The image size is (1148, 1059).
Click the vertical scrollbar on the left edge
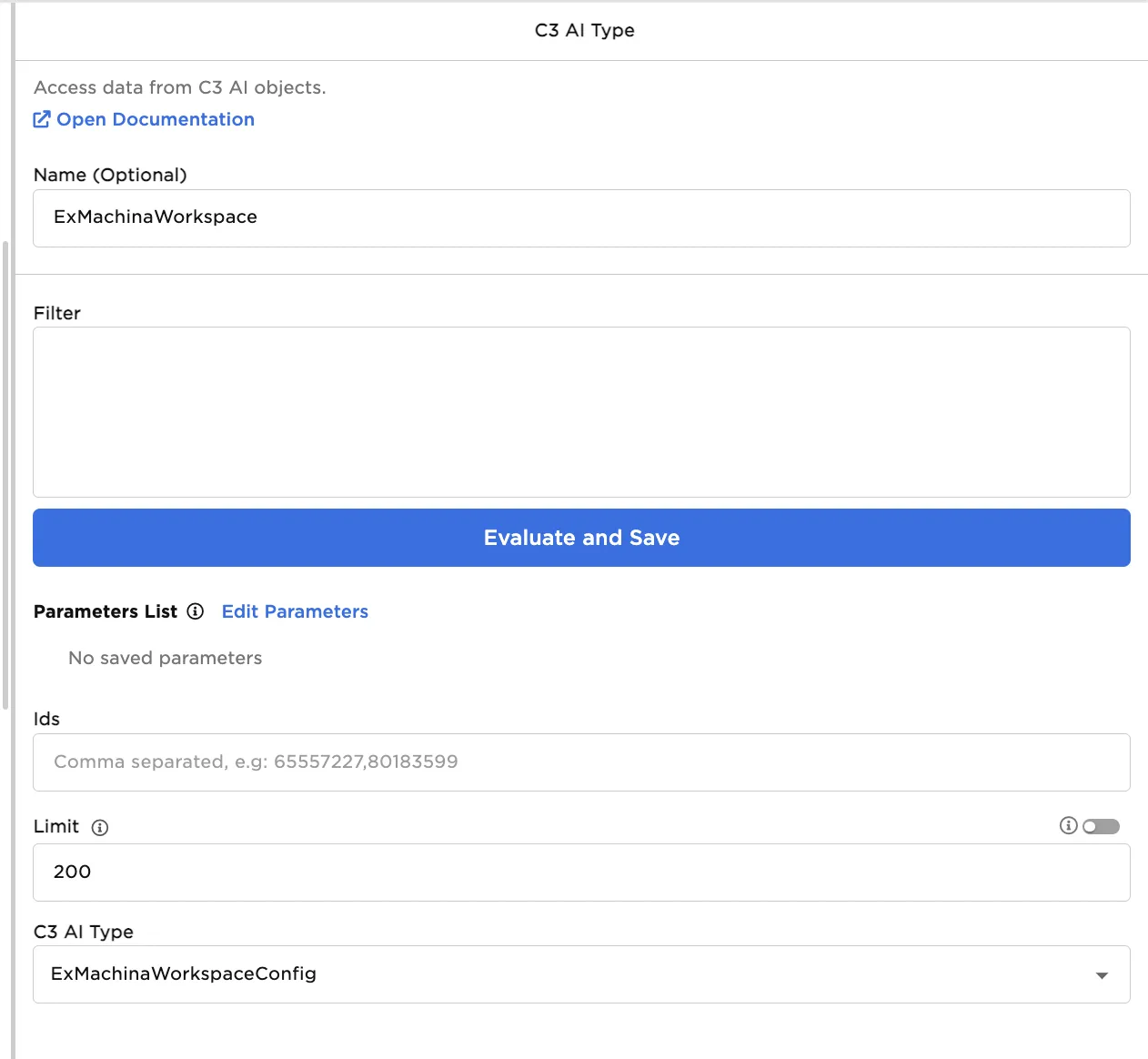tap(5, 473)
